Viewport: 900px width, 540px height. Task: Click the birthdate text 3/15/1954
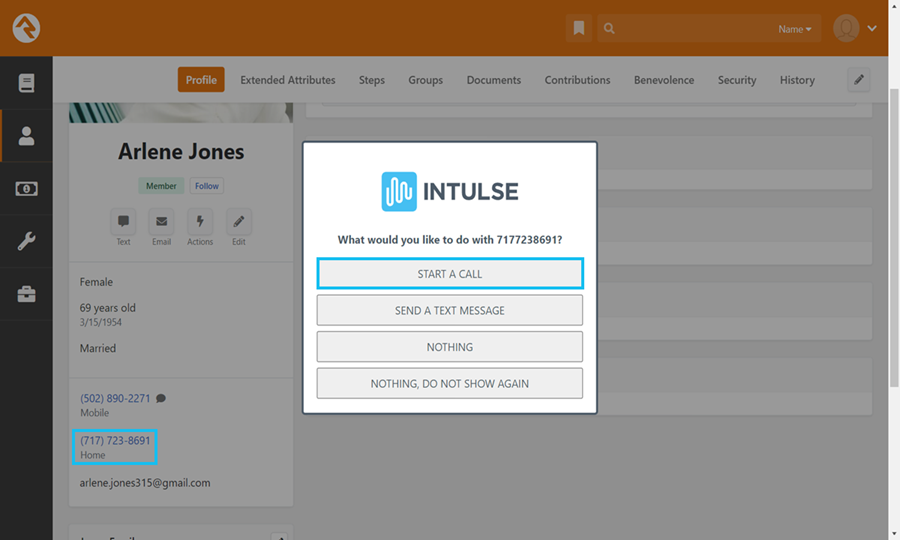[100, 323]
